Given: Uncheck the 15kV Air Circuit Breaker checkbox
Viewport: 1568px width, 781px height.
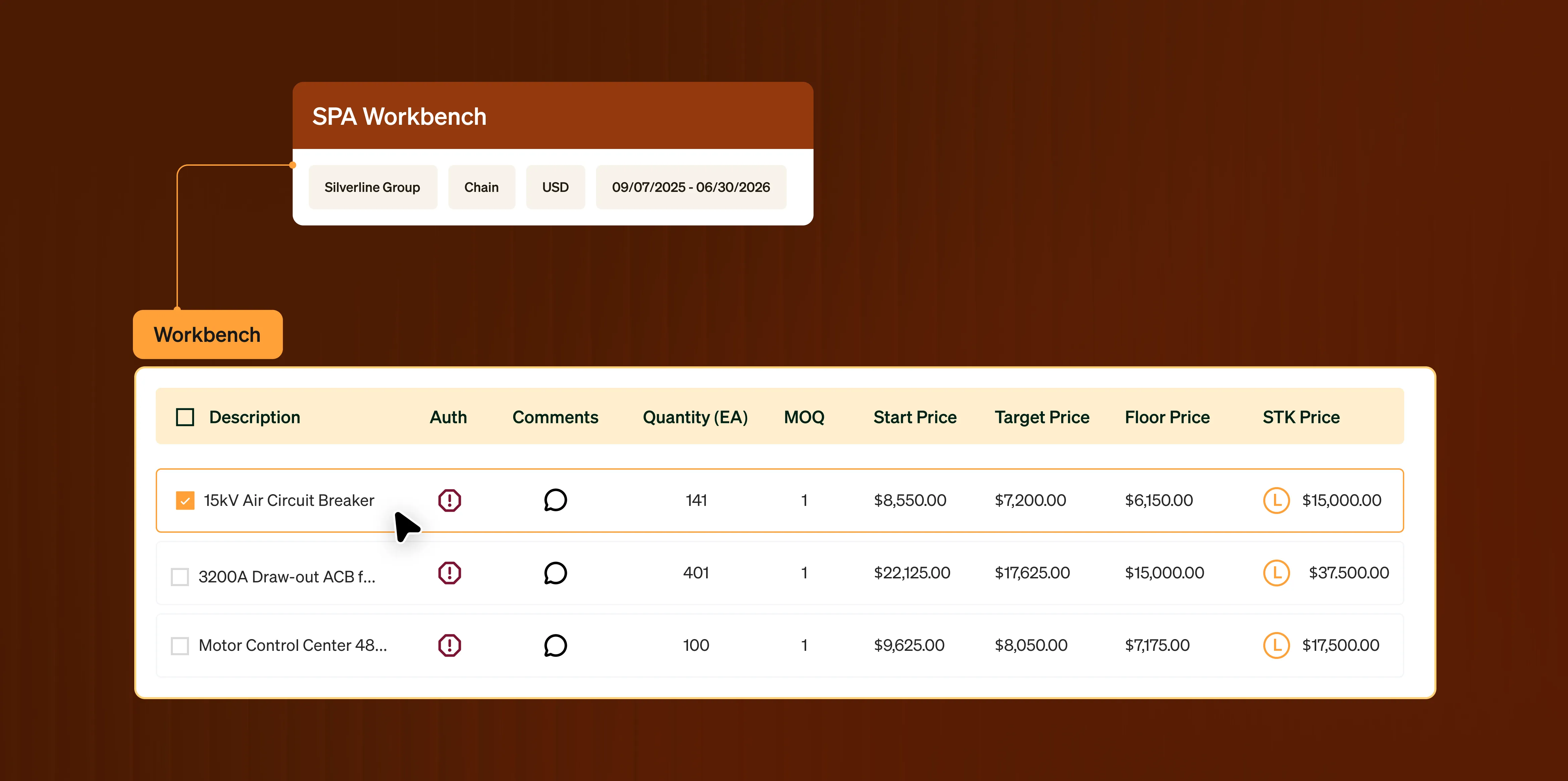Looking at the screenshot, I should 185,500.
